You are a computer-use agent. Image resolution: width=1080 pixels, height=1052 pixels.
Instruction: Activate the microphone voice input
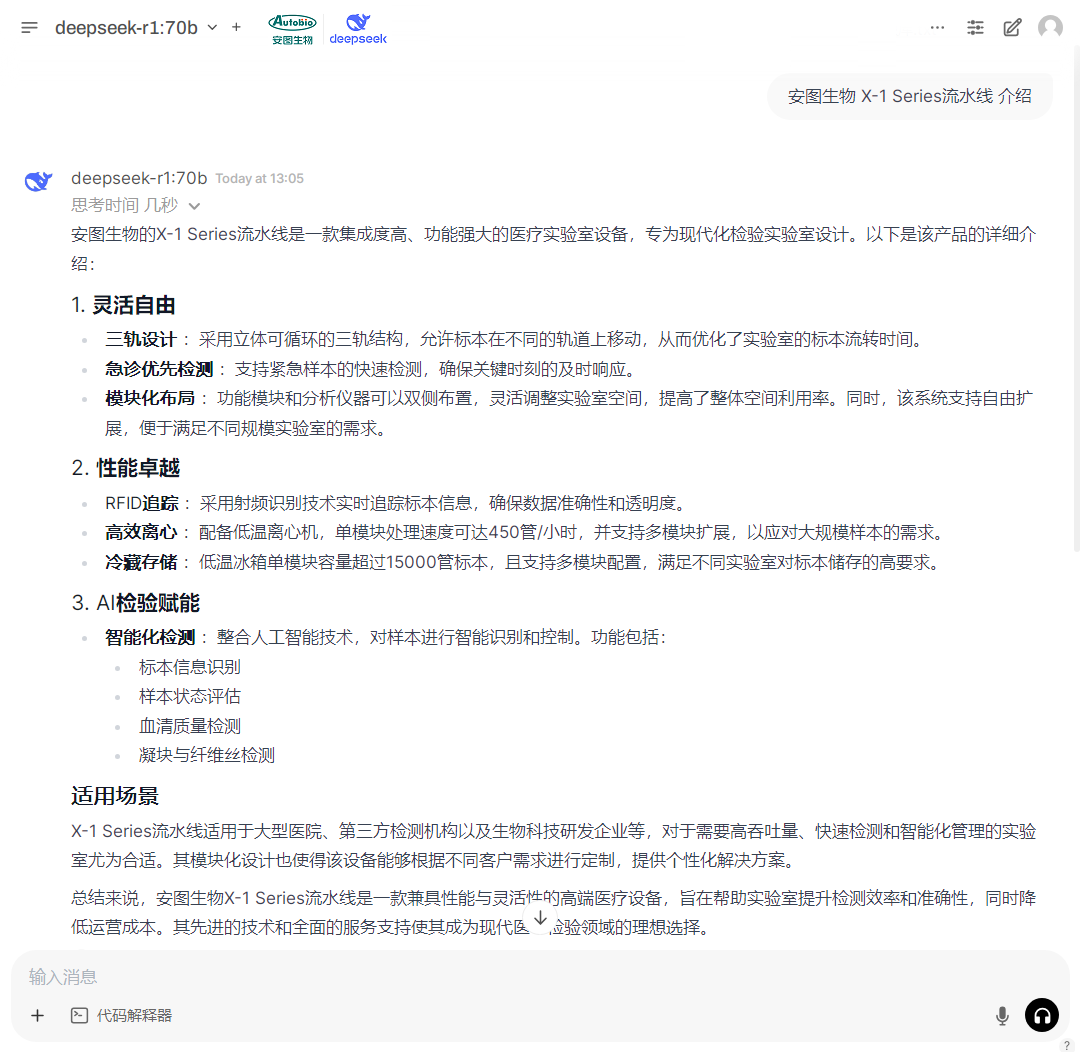coord(1003,1015)
